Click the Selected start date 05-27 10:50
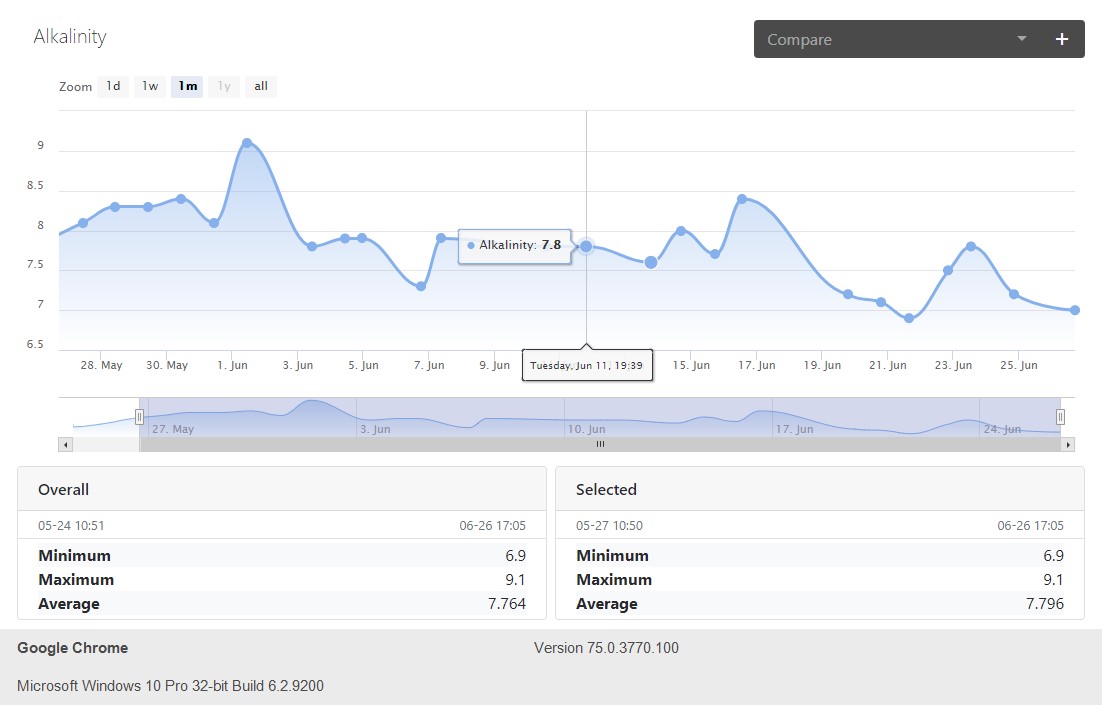This screenshot has width=1102, height=705. (609, 526)
